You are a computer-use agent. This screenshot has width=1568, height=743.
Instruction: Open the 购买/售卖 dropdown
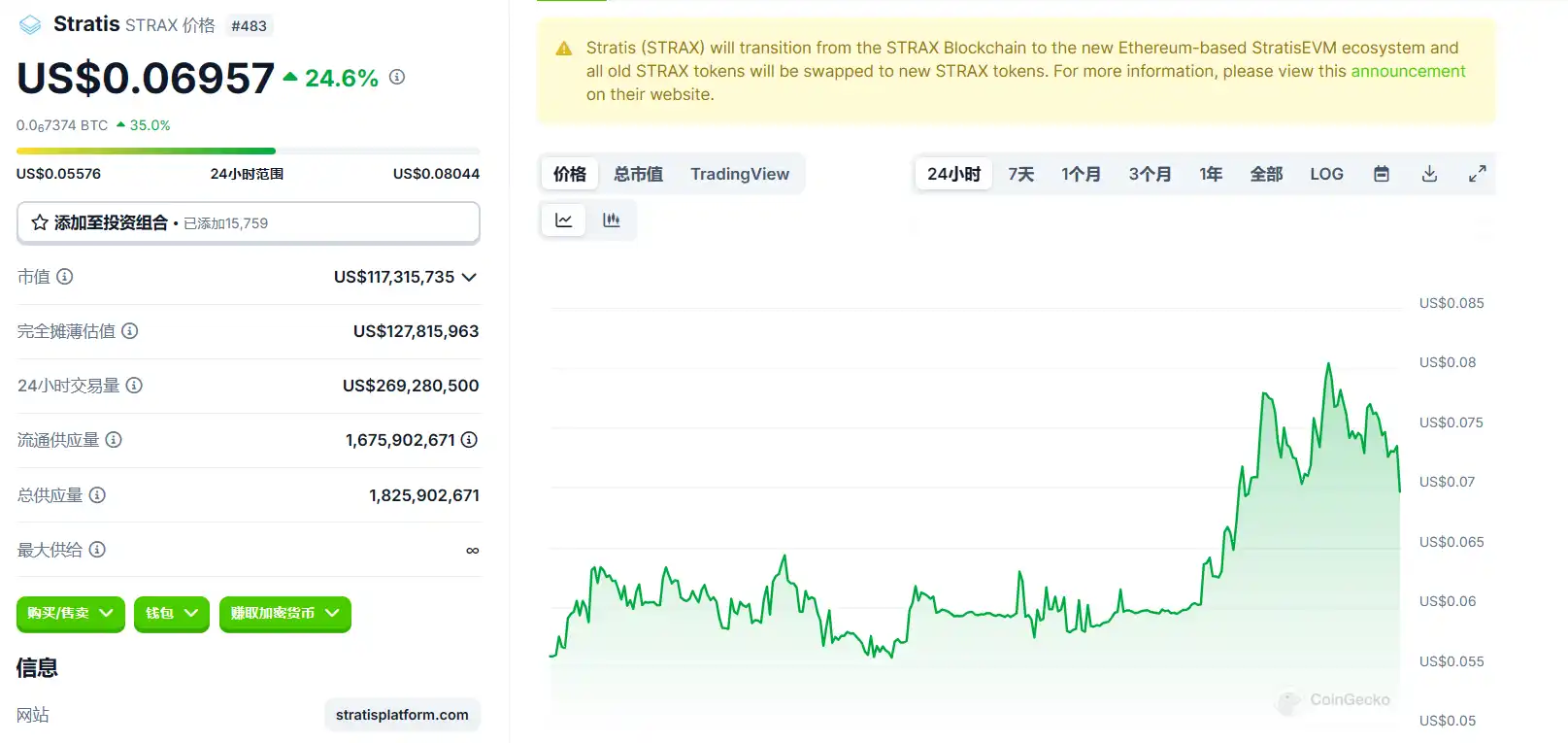point(70,613)
